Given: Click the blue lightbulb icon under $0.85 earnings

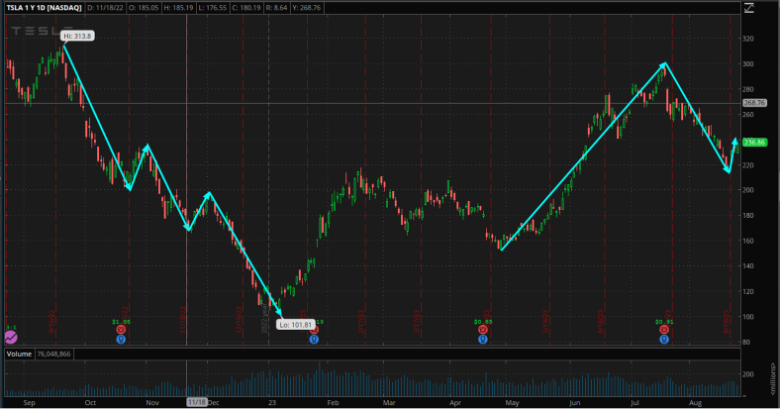Looking at the screenshot, I should 483,339.
